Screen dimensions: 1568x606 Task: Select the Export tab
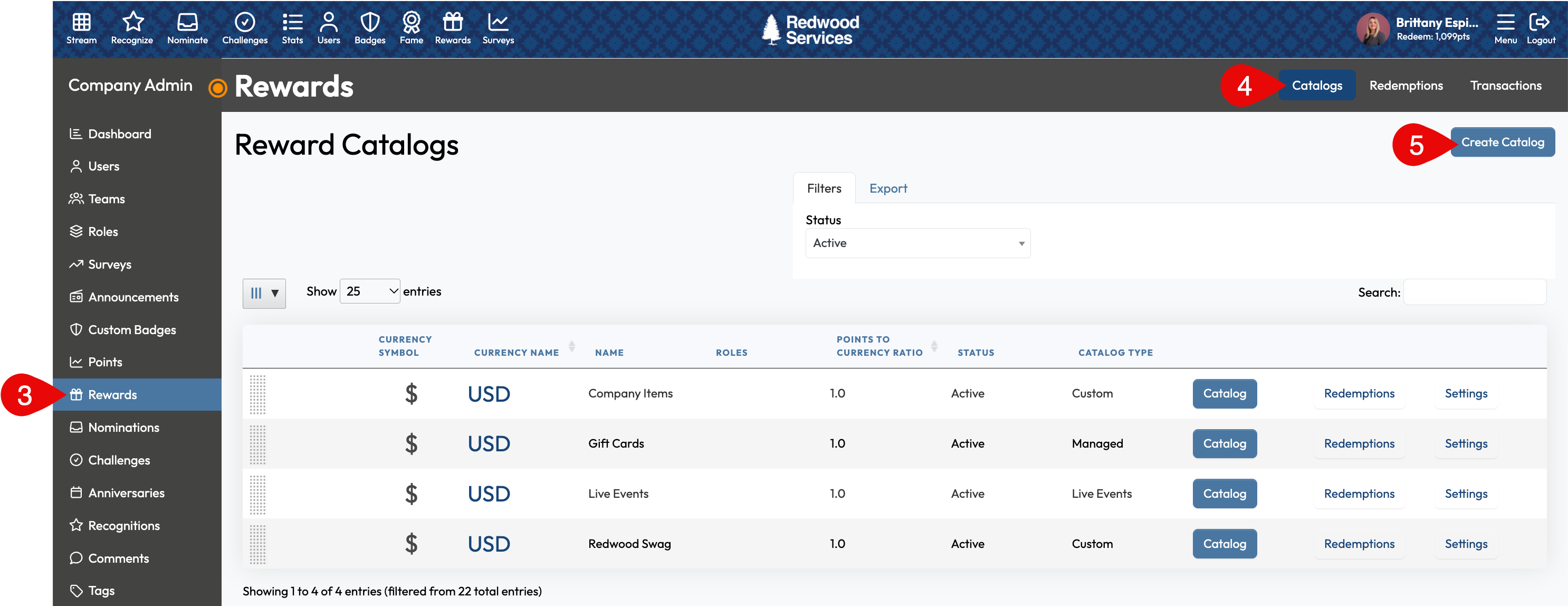pyautogui.click(x=887, y=189)
